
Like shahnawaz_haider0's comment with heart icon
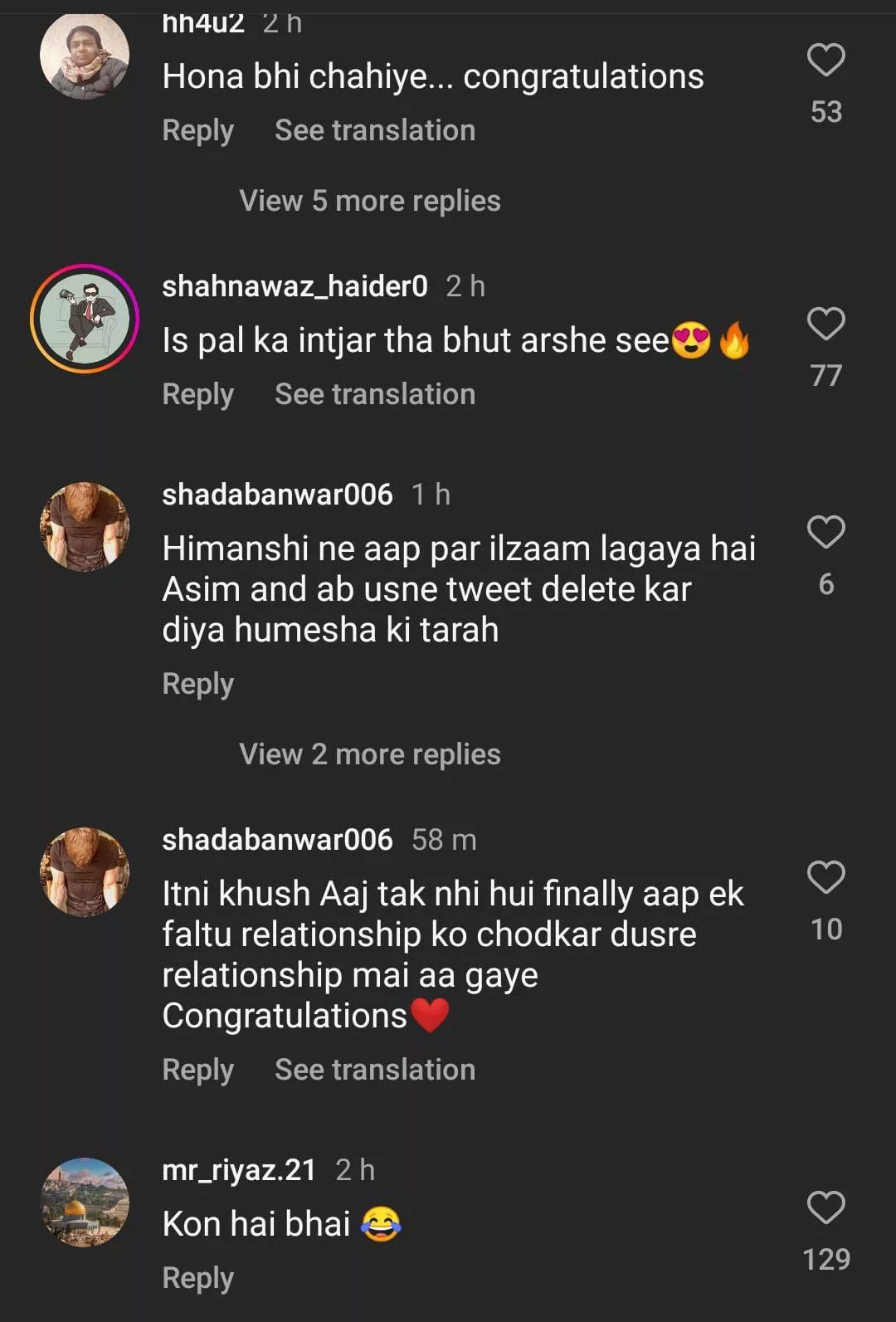[825, 324]
